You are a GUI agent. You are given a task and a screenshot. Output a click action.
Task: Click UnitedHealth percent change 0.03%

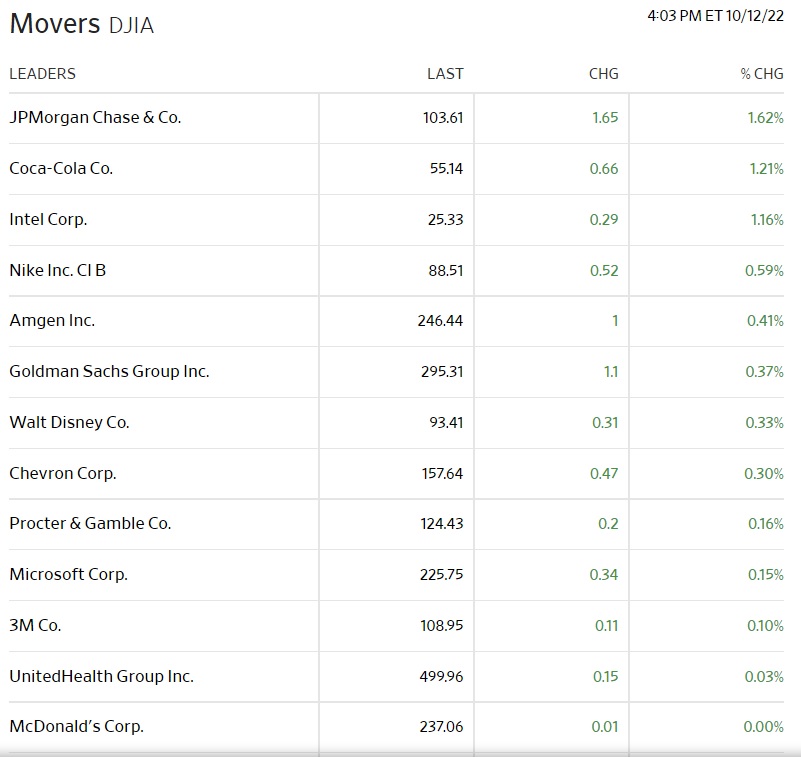coord(764,677)
